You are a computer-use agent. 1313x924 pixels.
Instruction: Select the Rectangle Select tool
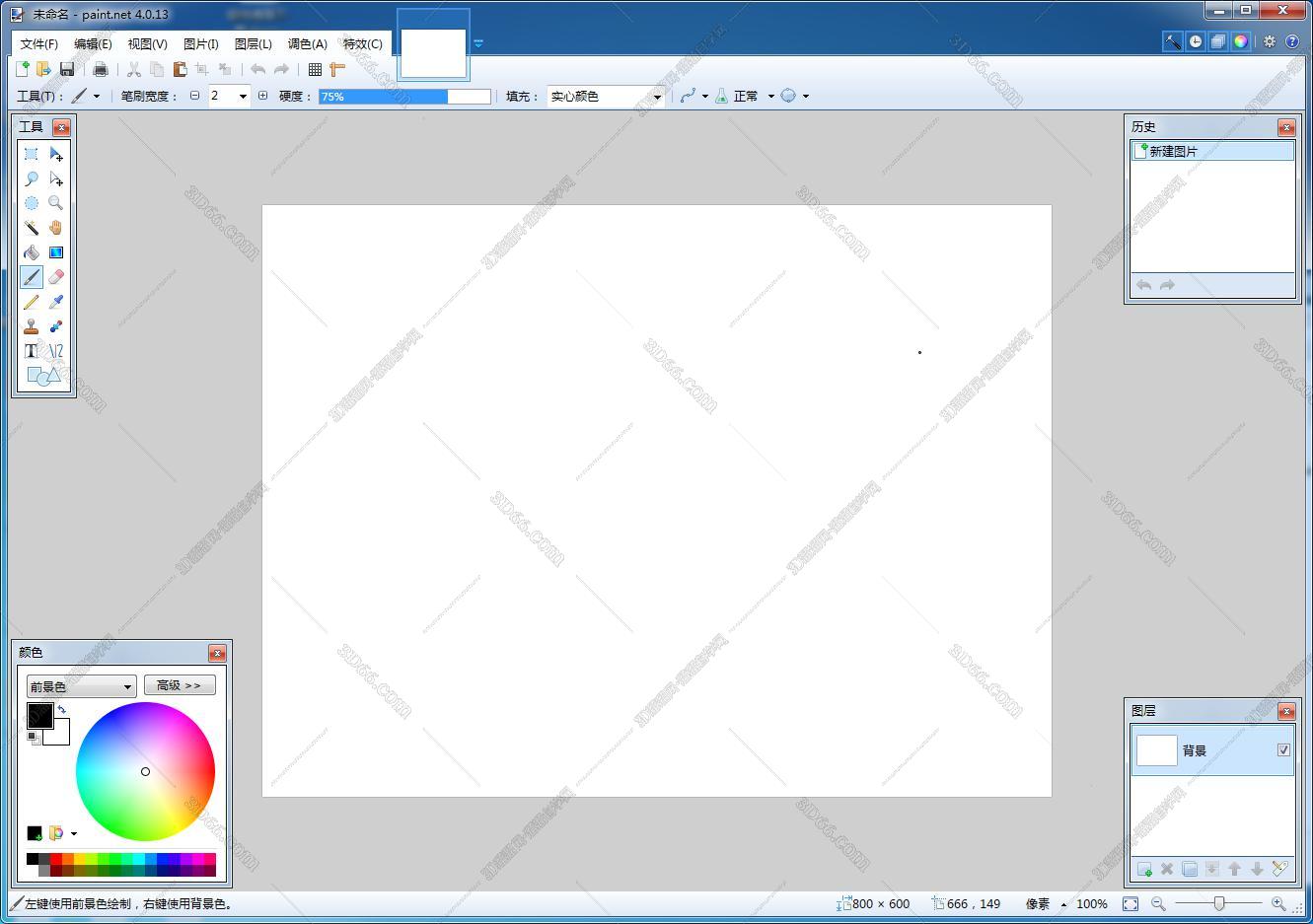click(x=32, y=154)
